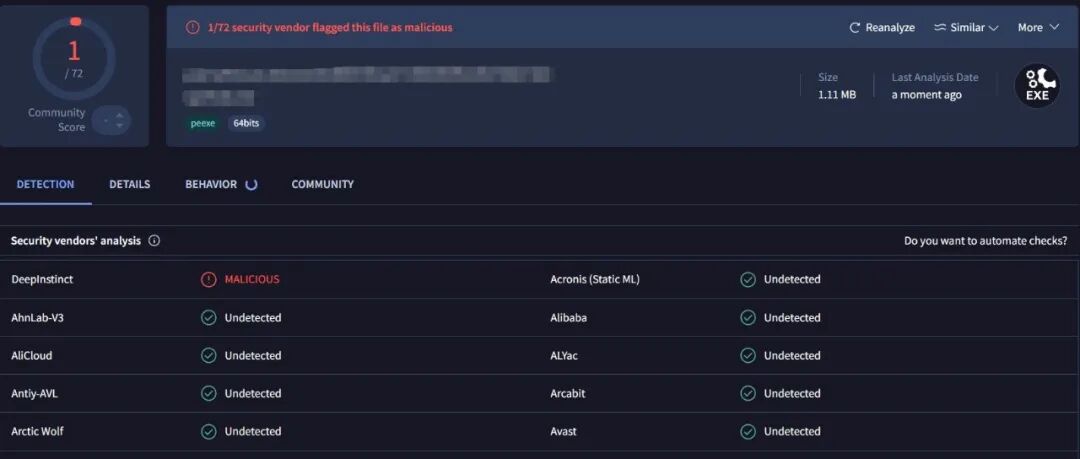The height and width of the screenshot is (459, 1080).
Task: Expand the Similar dropdown
Action: [966, 28]
